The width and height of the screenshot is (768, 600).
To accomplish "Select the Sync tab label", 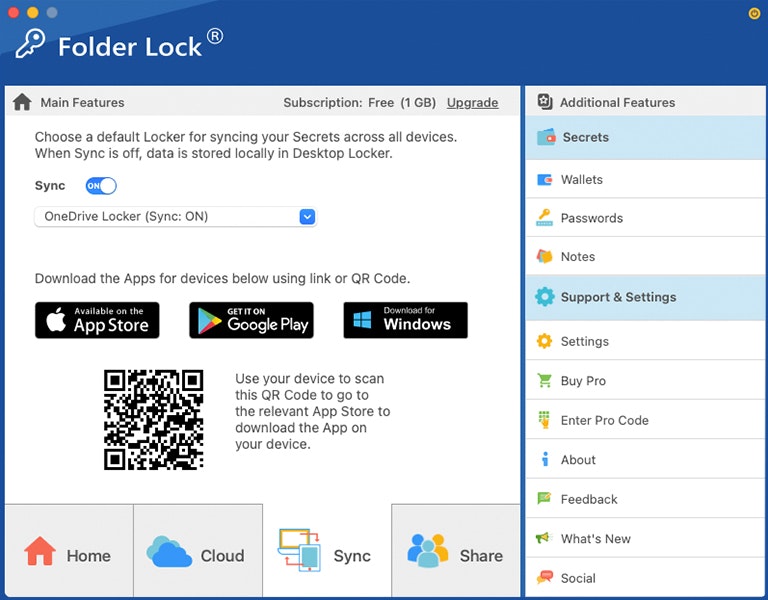I will [352, 556].
